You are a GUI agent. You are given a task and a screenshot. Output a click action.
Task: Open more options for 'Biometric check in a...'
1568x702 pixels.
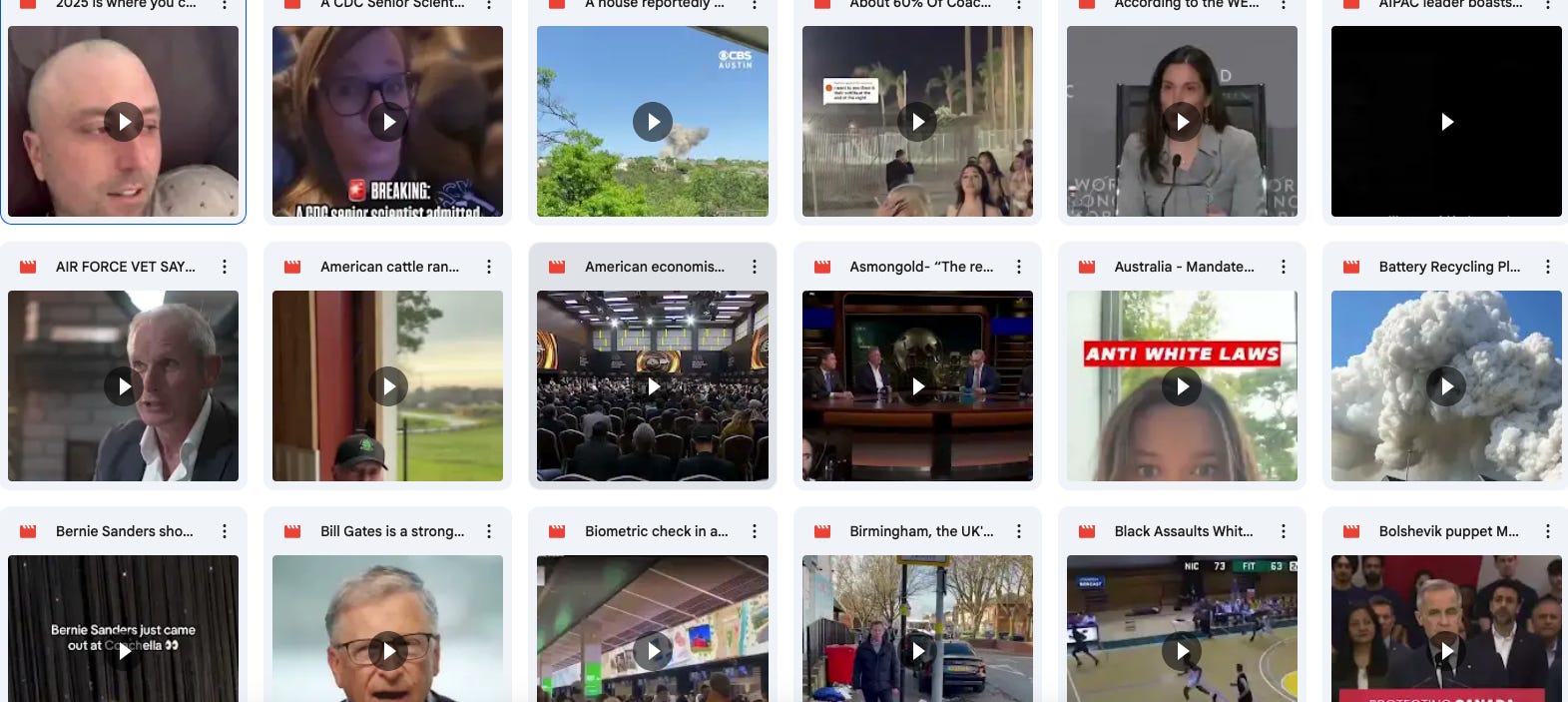(755, 531)
